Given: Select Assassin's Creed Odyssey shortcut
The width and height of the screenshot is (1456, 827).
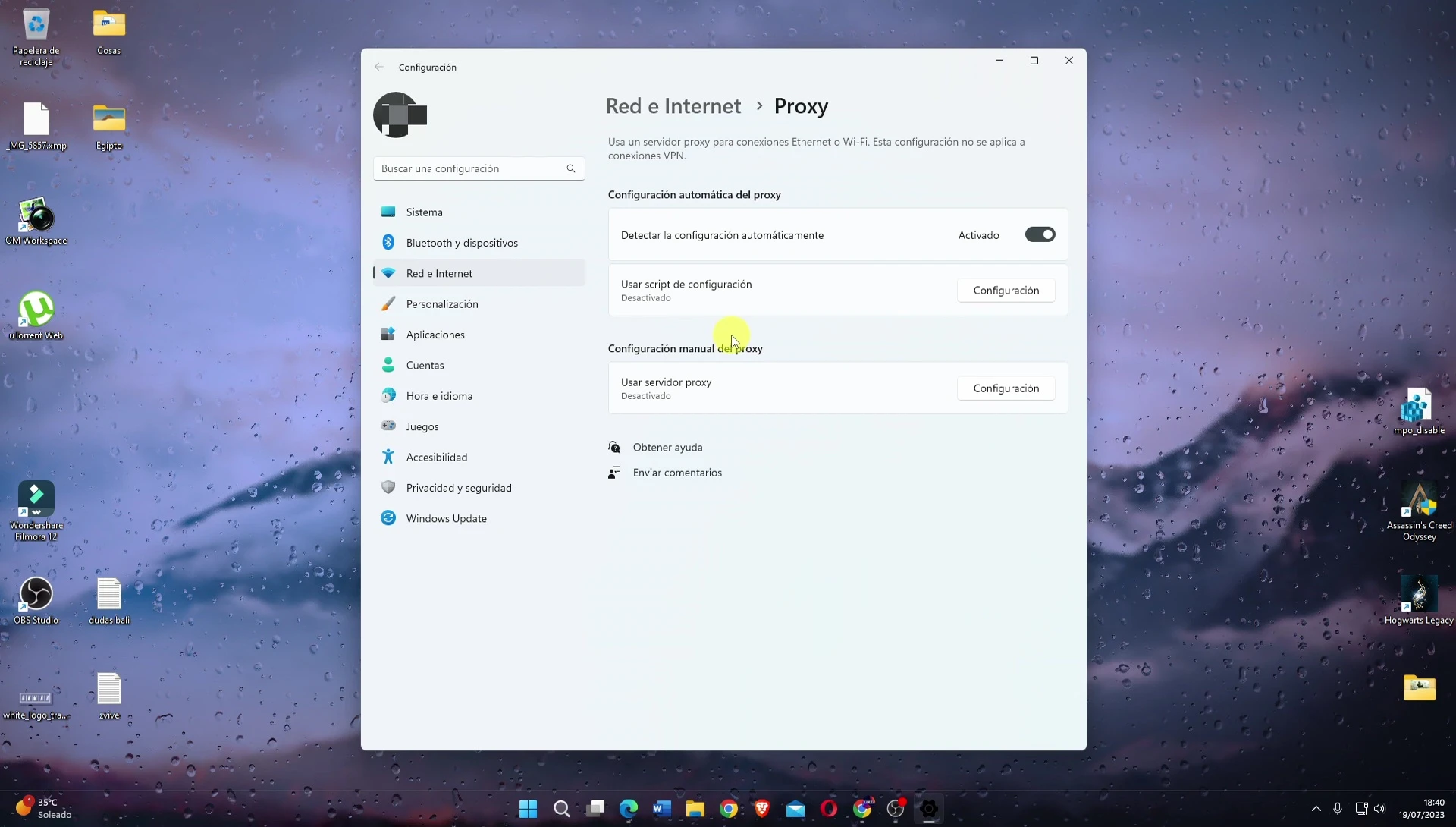Looking at the screenshot, I should pyautogui.click(x=1419, y=511).
